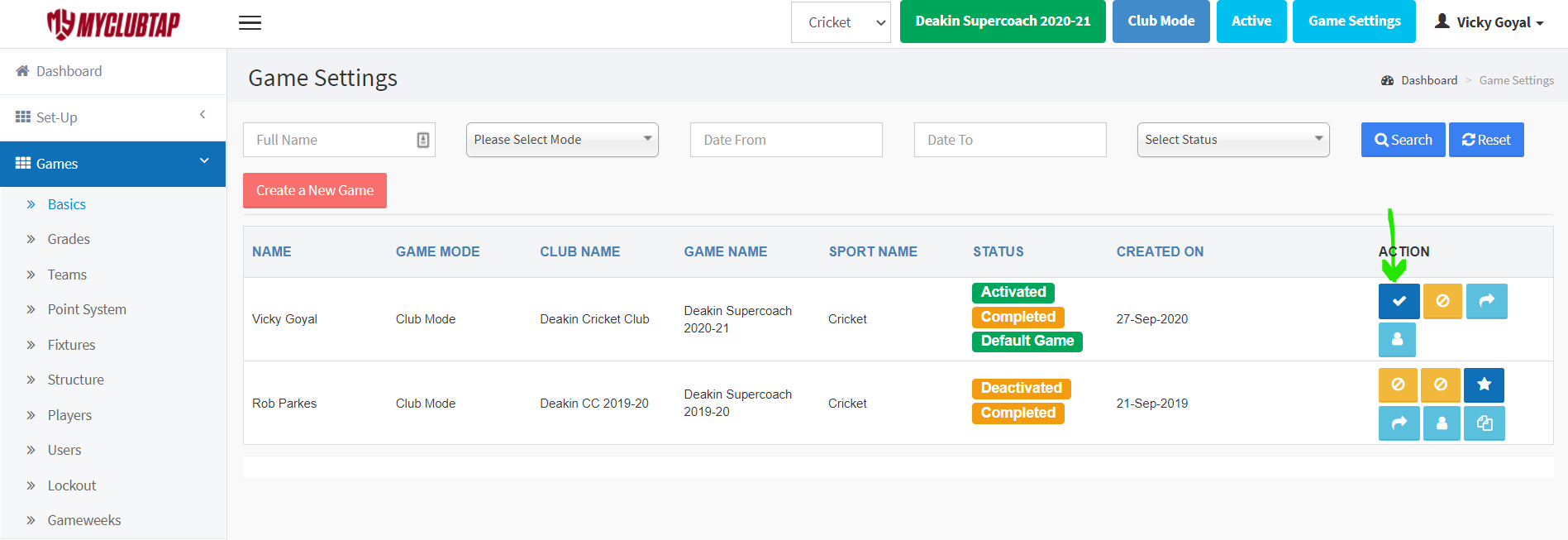Expand the Set-Up sidebar section
This screenshot has width=1568, height=540.
click(113, 117)
